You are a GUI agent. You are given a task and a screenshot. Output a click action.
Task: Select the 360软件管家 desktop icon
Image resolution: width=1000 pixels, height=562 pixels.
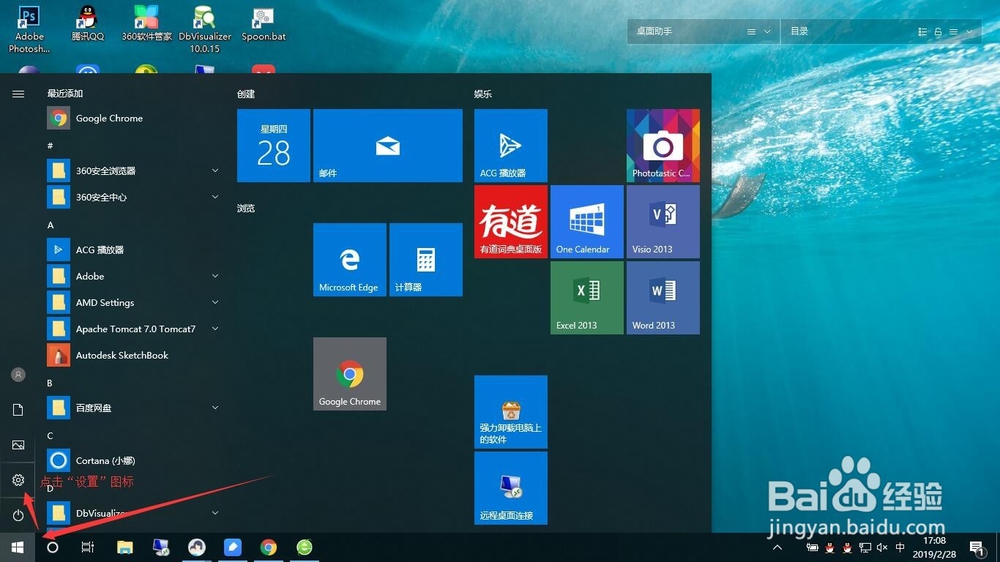[146, 24]
